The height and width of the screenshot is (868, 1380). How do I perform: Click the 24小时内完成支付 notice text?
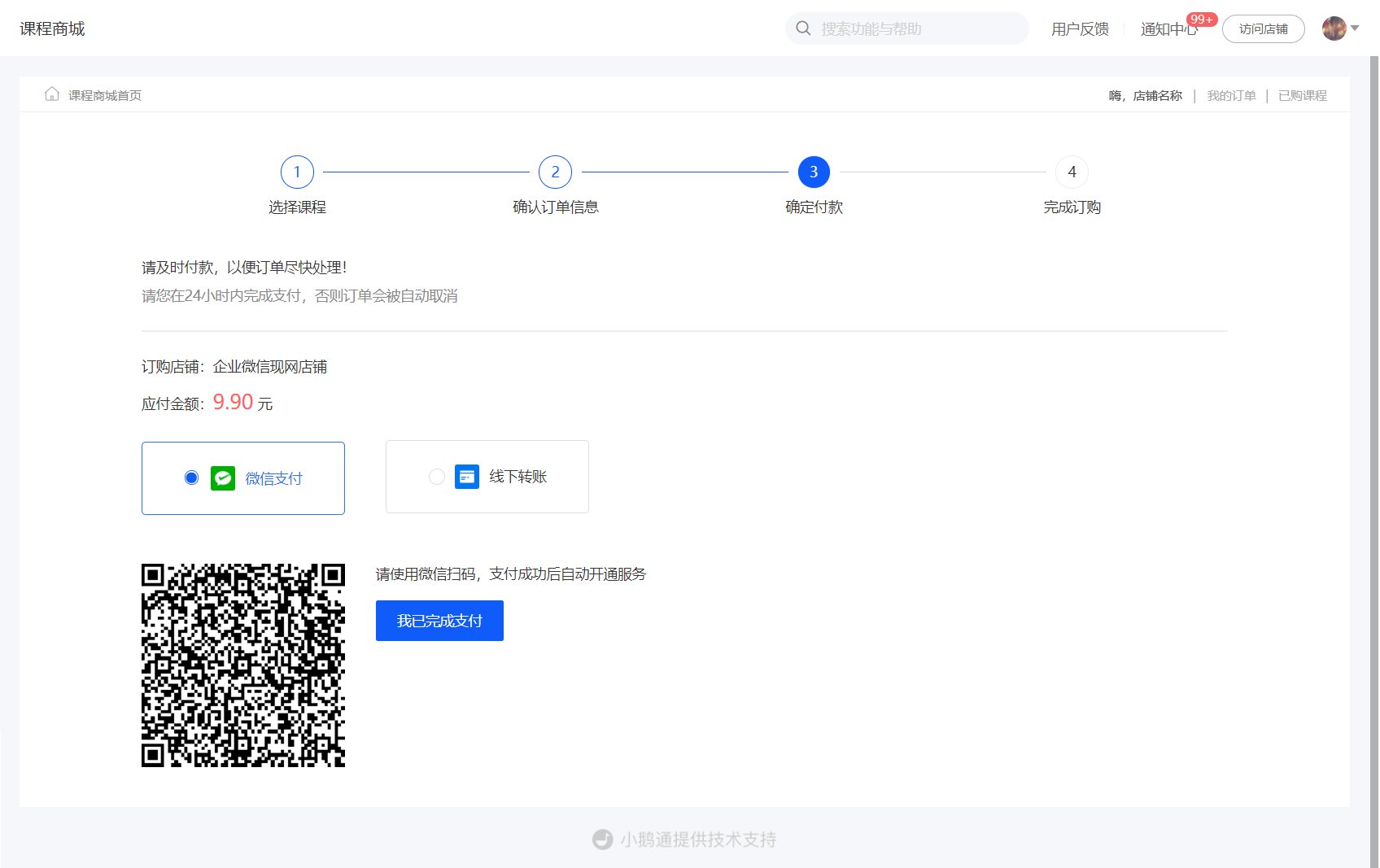[299, 296]
